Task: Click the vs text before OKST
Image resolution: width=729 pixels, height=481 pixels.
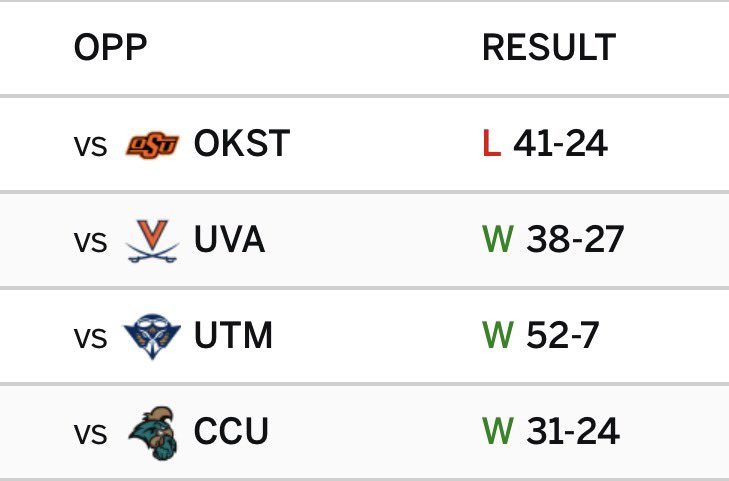Action: [90, 147]
